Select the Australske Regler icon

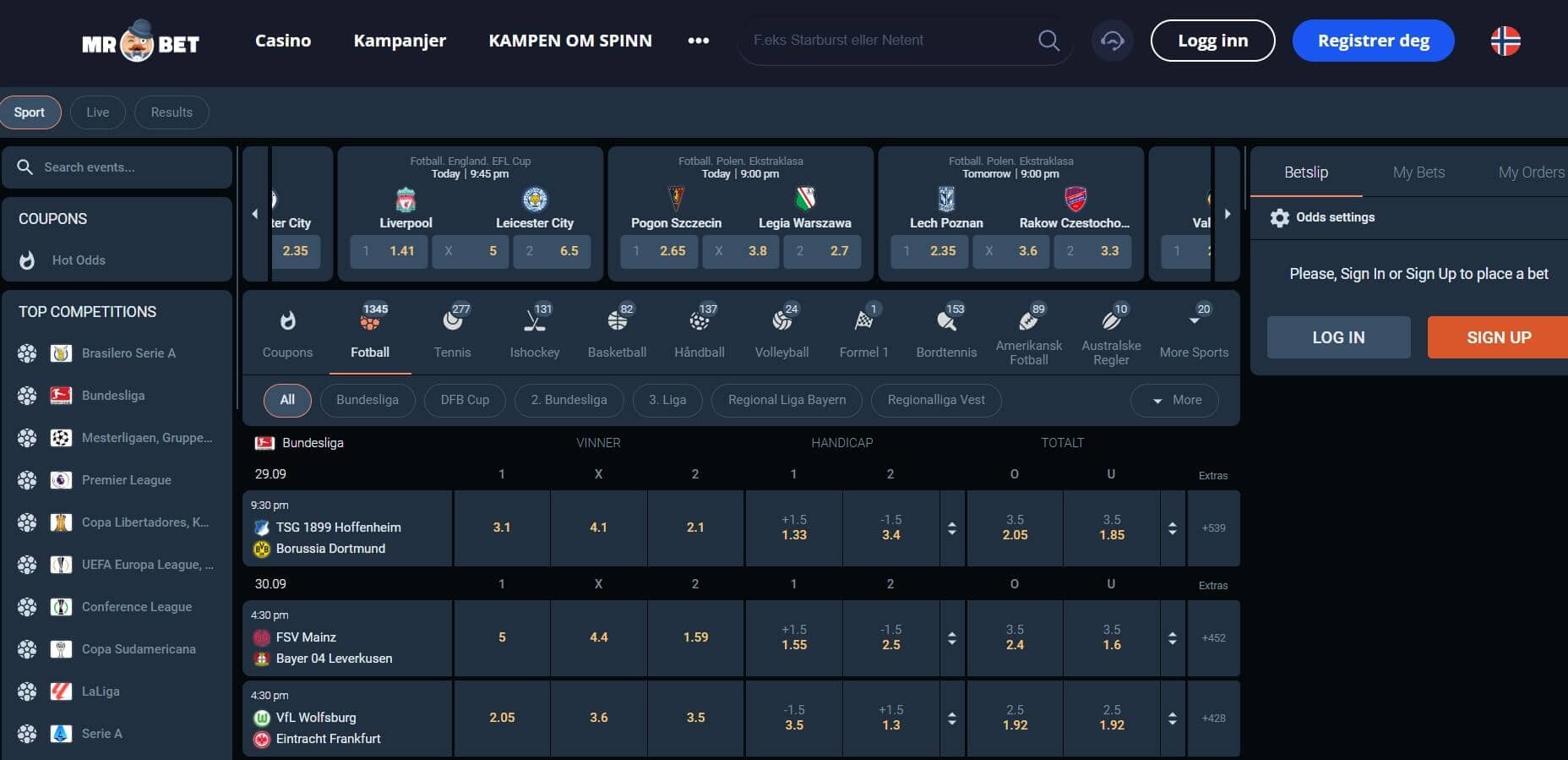1111,320
